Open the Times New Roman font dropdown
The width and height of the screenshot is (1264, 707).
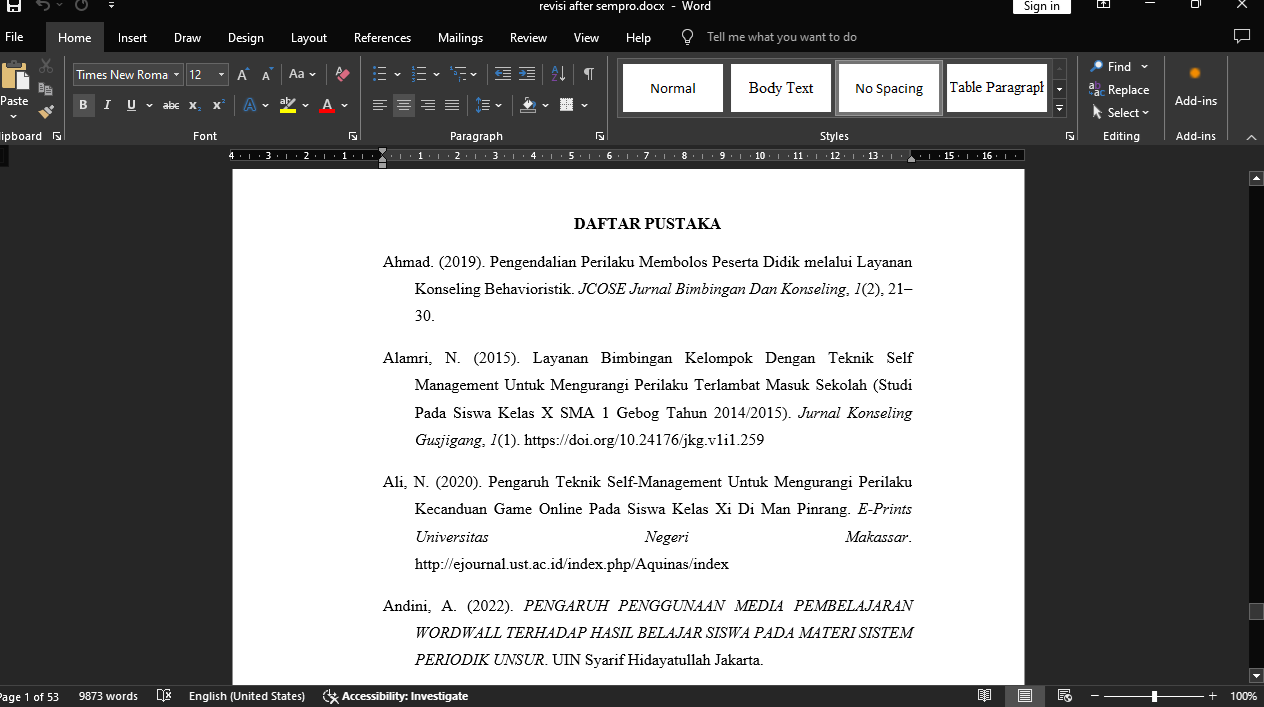[177, 75]
